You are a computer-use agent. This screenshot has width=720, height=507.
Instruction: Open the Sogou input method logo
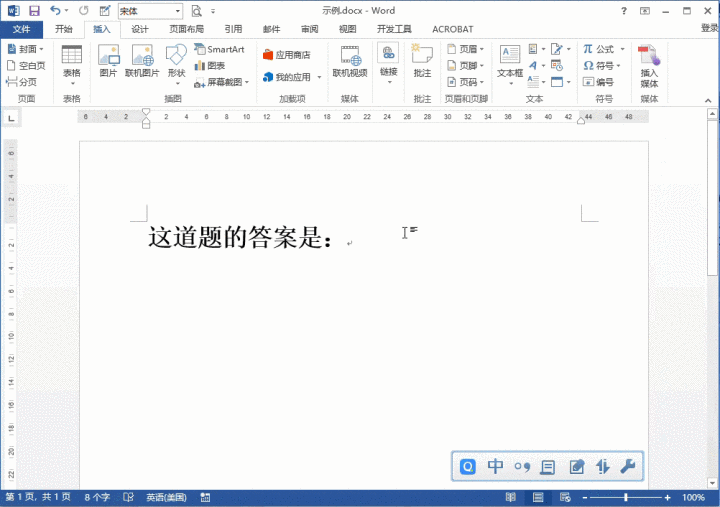[x=468, y=467]
